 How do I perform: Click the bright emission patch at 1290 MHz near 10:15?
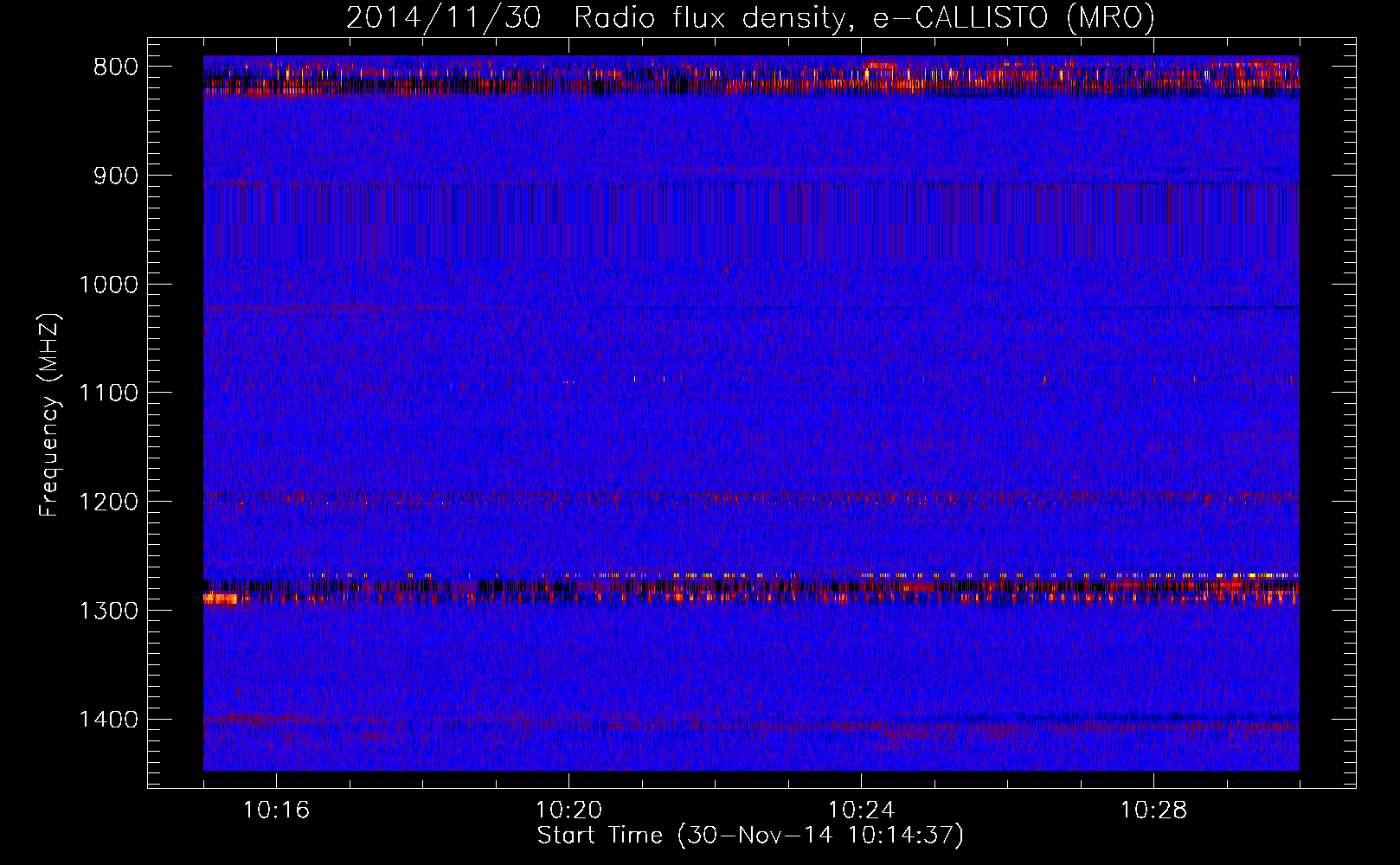(221, 598)
